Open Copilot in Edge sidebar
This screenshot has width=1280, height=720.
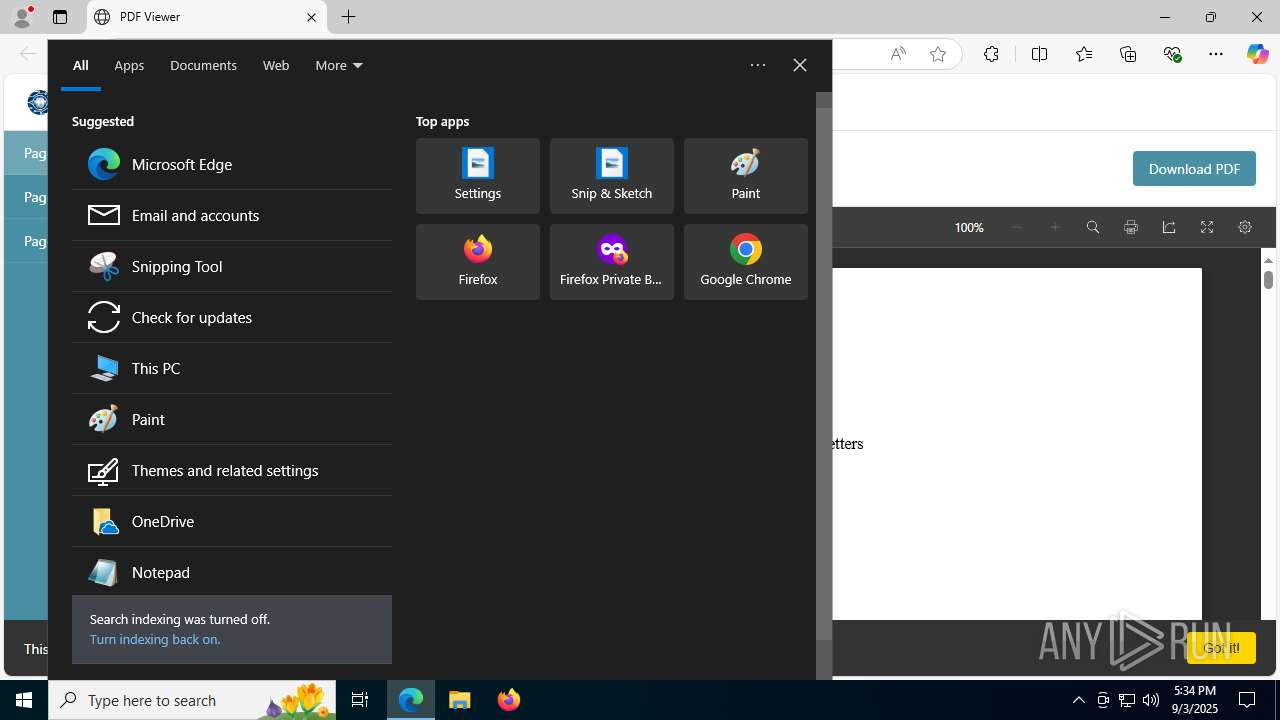click(1258, 54)
